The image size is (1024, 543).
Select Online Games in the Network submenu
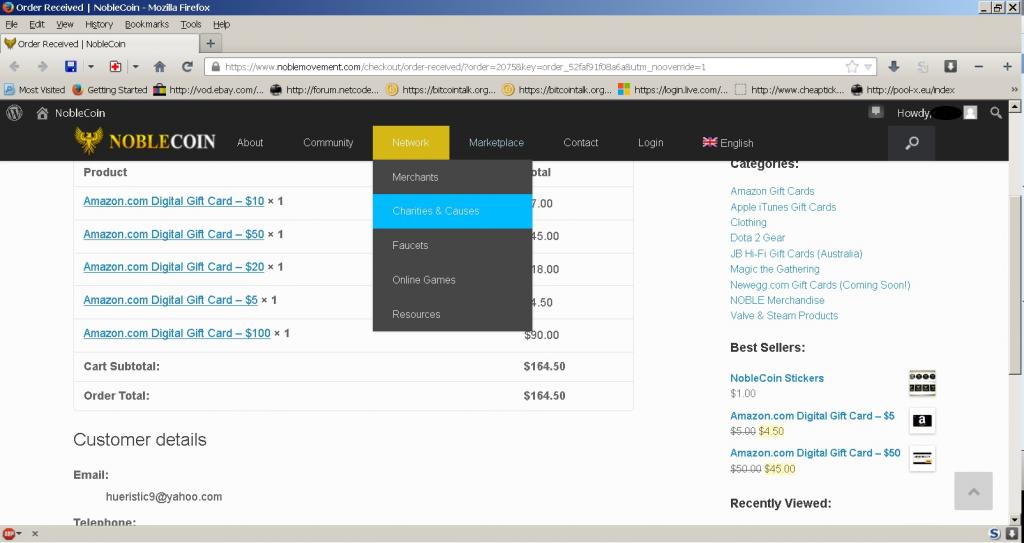[453, 280]
